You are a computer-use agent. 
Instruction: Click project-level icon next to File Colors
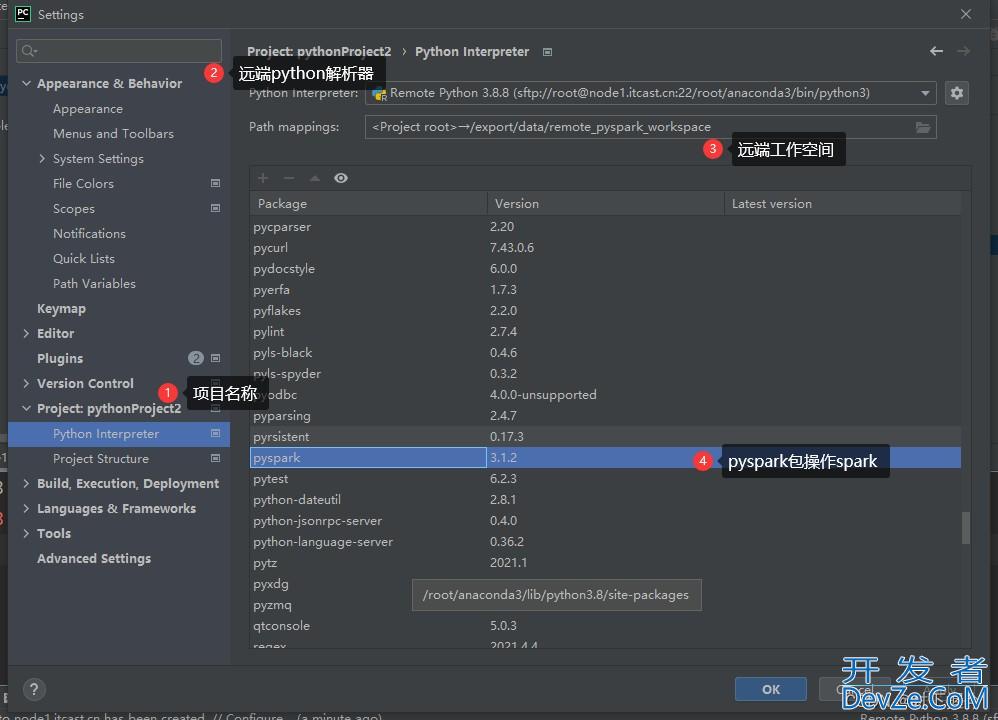coord(216,183)
